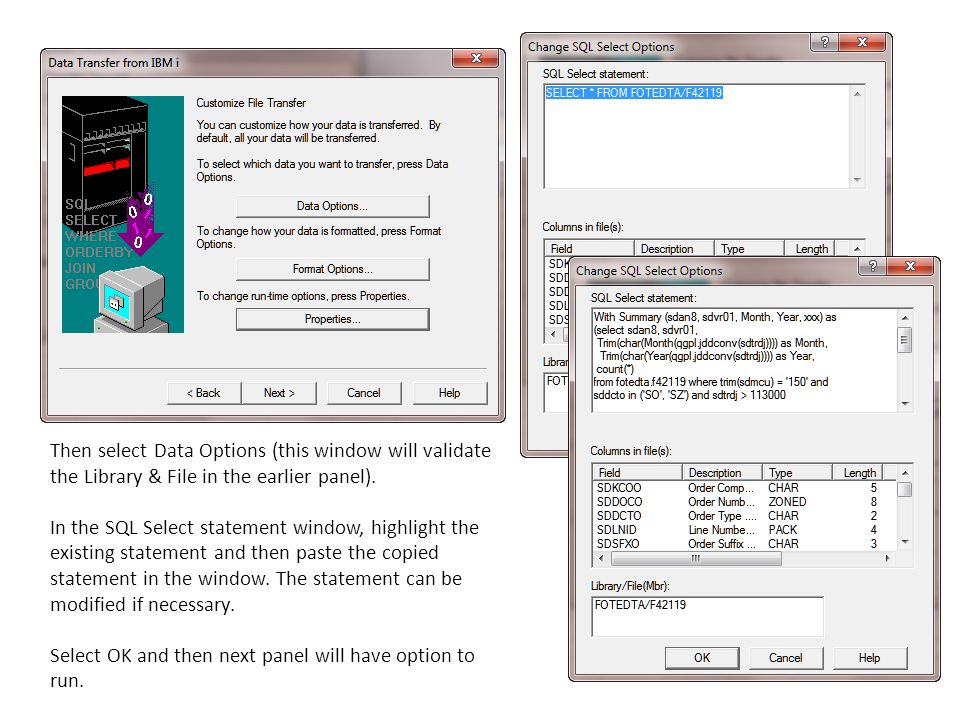Open Format Options dialog
This screenshot has width=960, height=720.
tap(332, 269)
